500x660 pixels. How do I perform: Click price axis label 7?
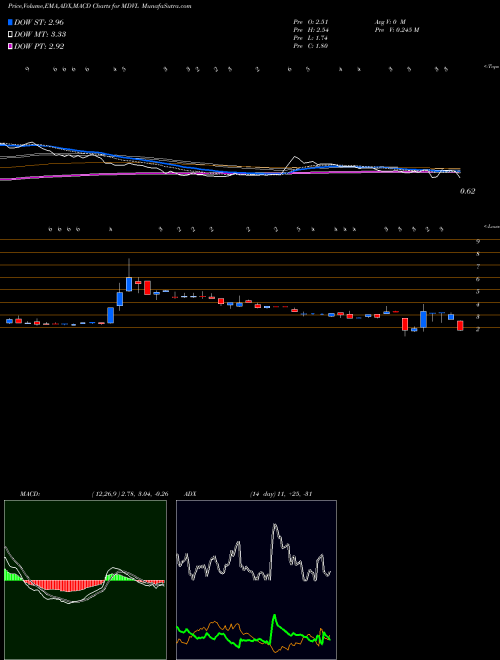coord(478,267)
